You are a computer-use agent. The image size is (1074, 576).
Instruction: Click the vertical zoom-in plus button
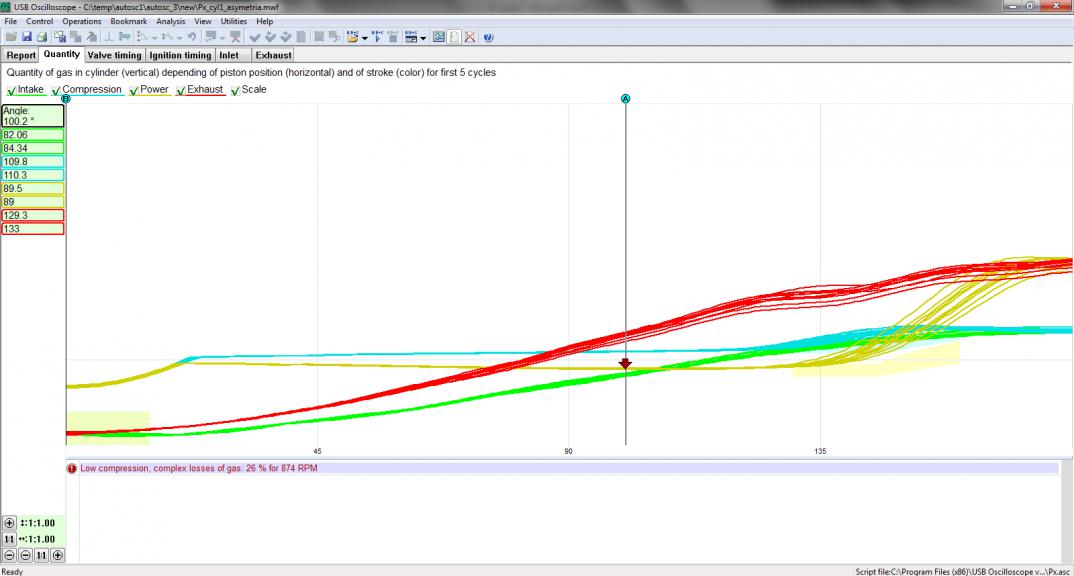click(x=9, y=523)
